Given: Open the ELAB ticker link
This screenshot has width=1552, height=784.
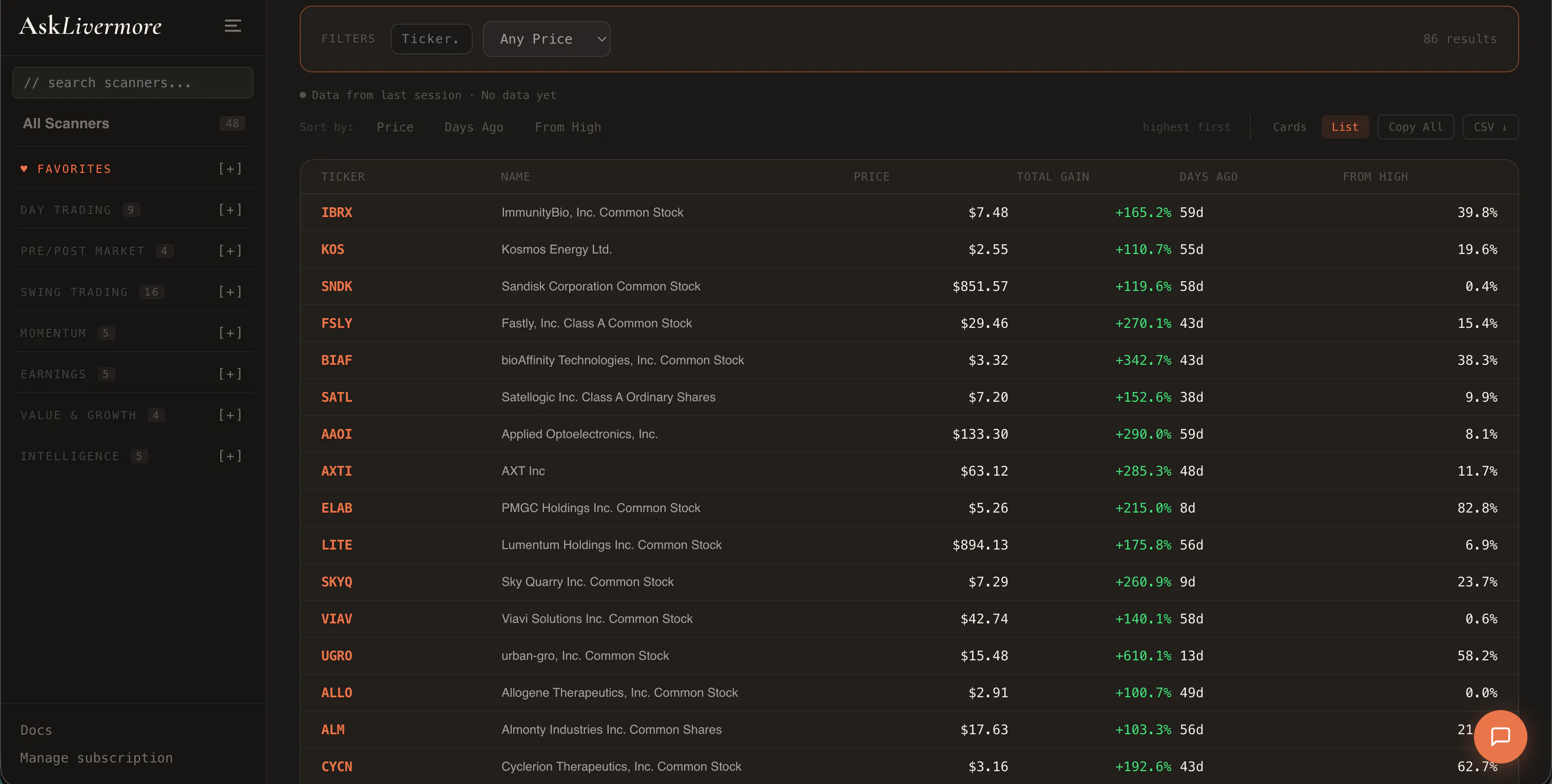Looking at the screenshot, I should (337, 507).
